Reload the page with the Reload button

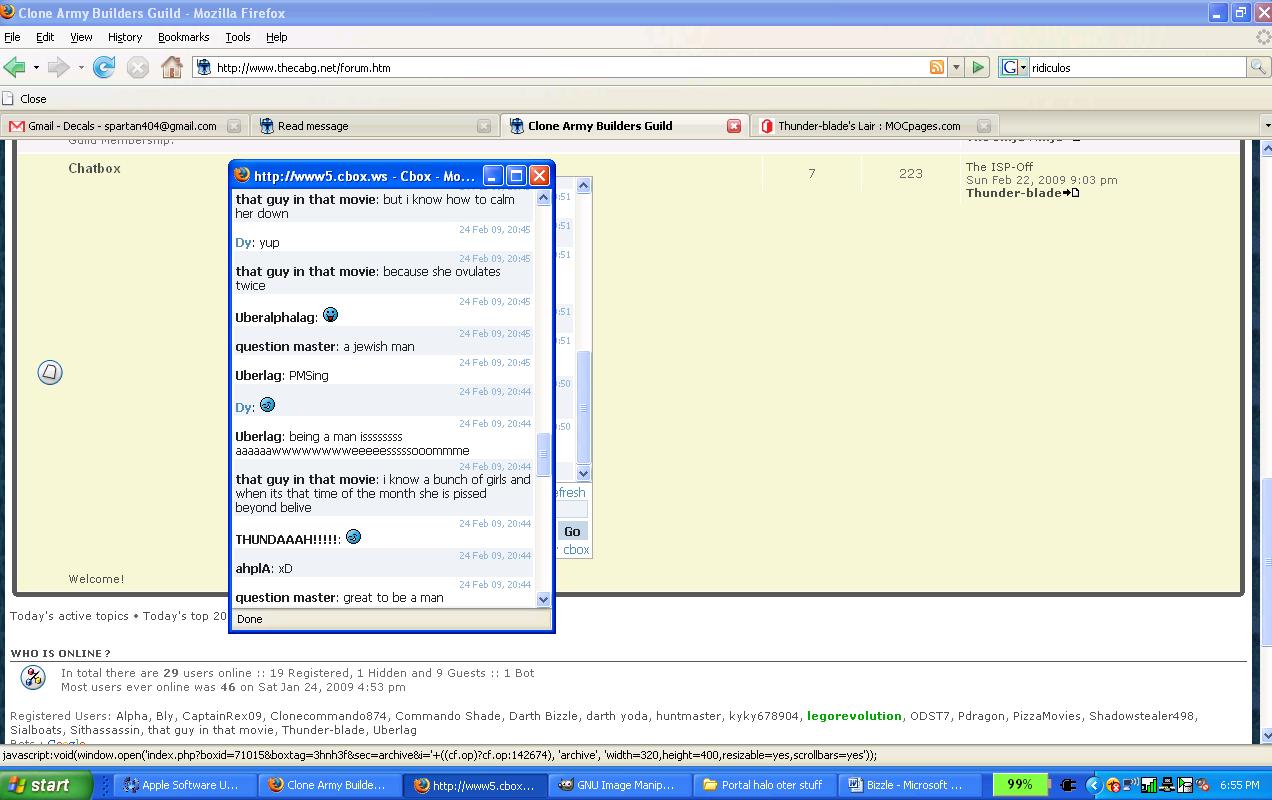(x=104, y=67)
